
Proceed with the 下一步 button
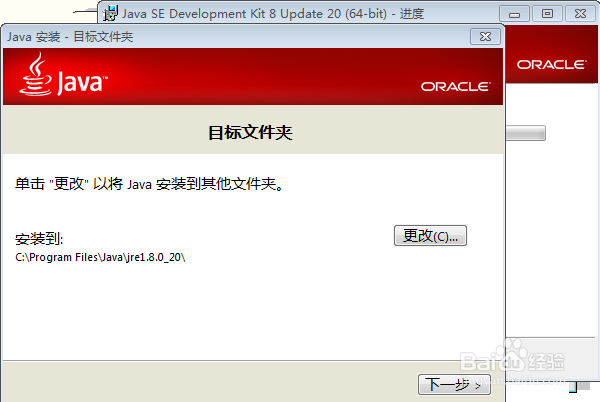[454, 384]
